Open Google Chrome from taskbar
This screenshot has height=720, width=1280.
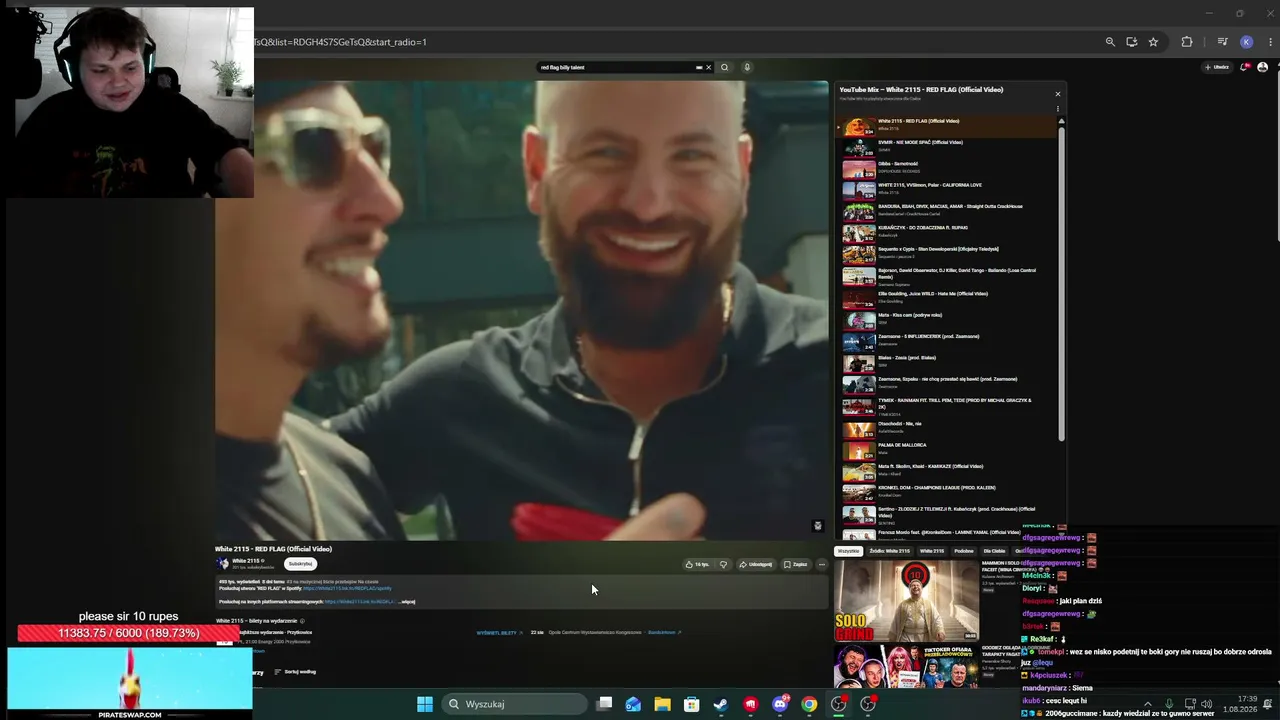click(809, 704)
